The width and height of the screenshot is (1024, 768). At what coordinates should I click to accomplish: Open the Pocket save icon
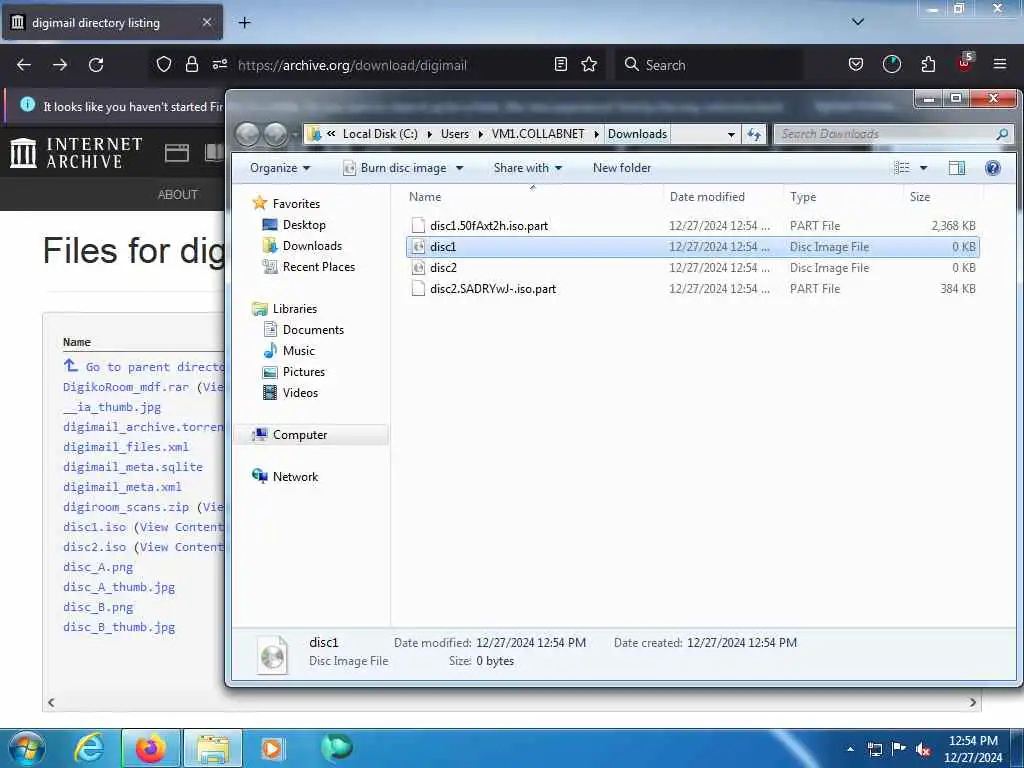tap(856, 64)
